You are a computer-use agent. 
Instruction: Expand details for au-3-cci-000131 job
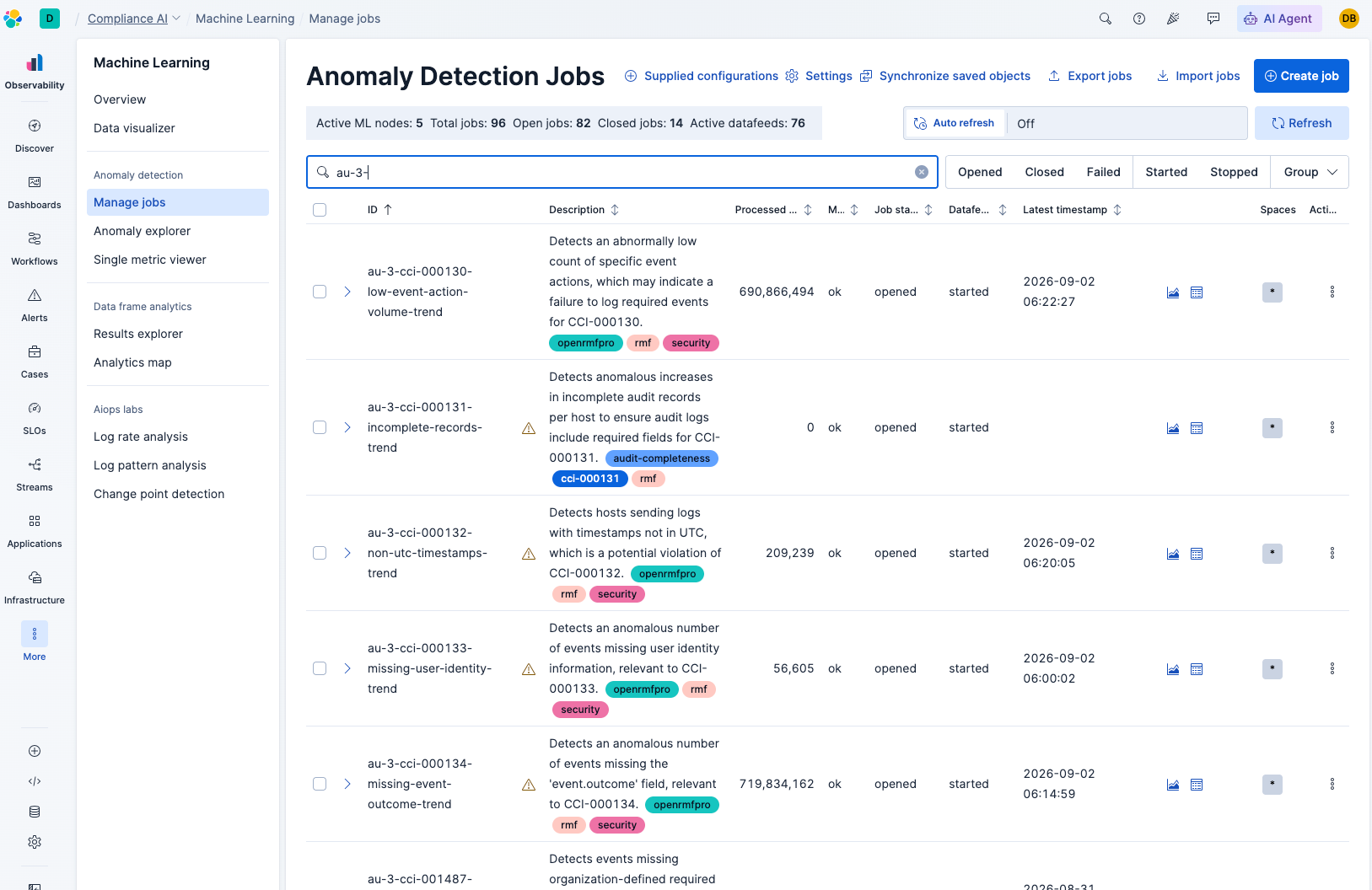(x=347, y=427)
